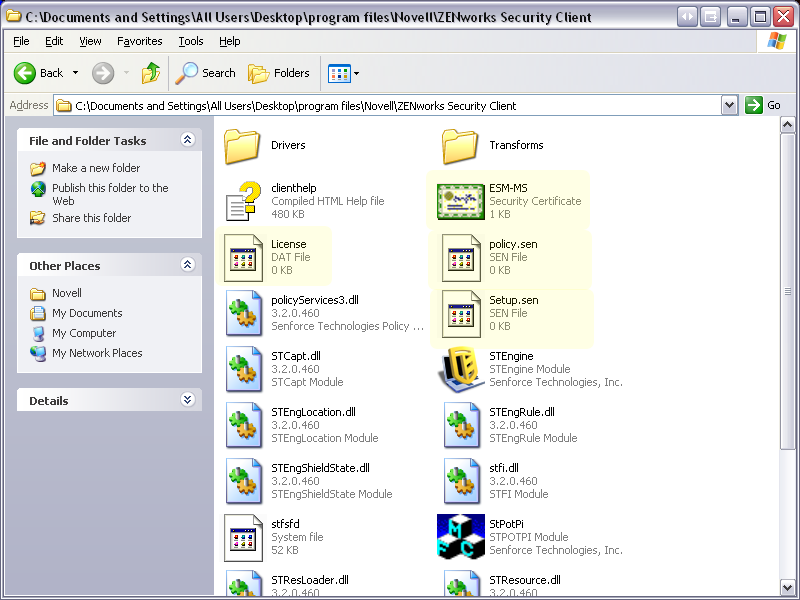
Task: Open the Favorites menu
Action: pyautogui.click(x=139, y=41)
